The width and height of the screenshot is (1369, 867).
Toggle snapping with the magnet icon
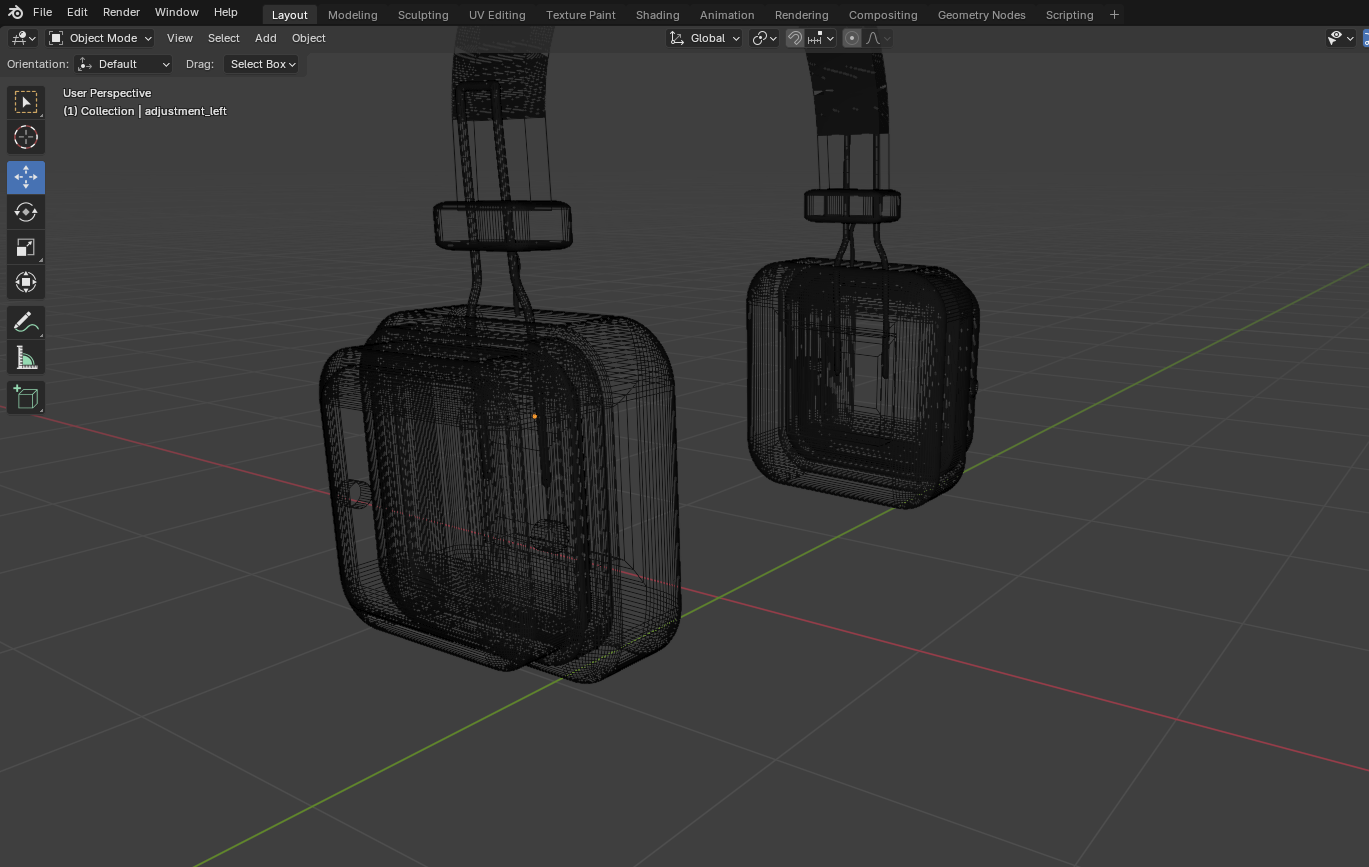coord(793,37)
